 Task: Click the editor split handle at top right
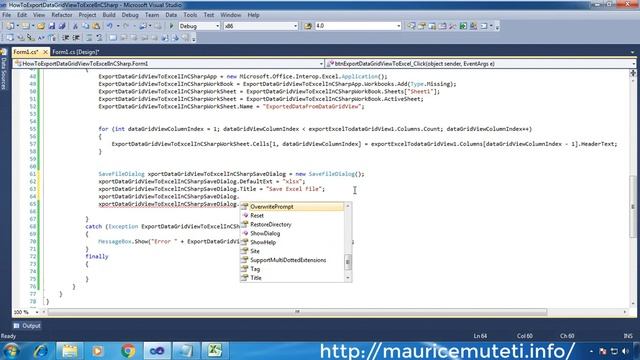[x=633, y=73]
